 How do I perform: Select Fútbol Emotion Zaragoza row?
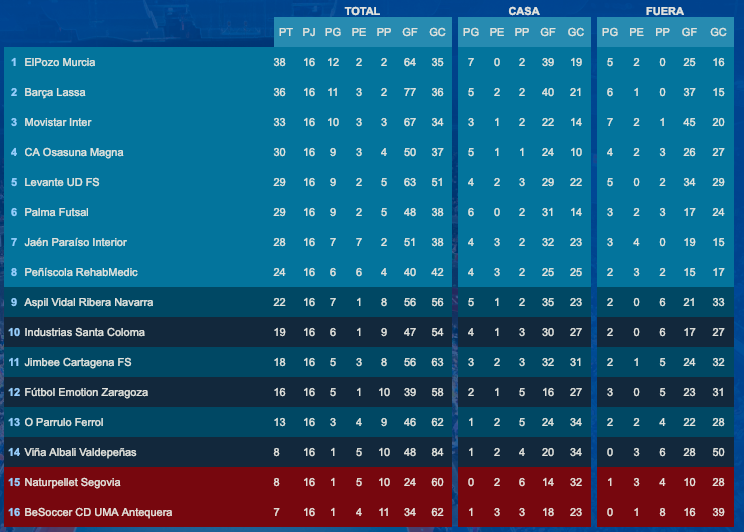point(86,392)
